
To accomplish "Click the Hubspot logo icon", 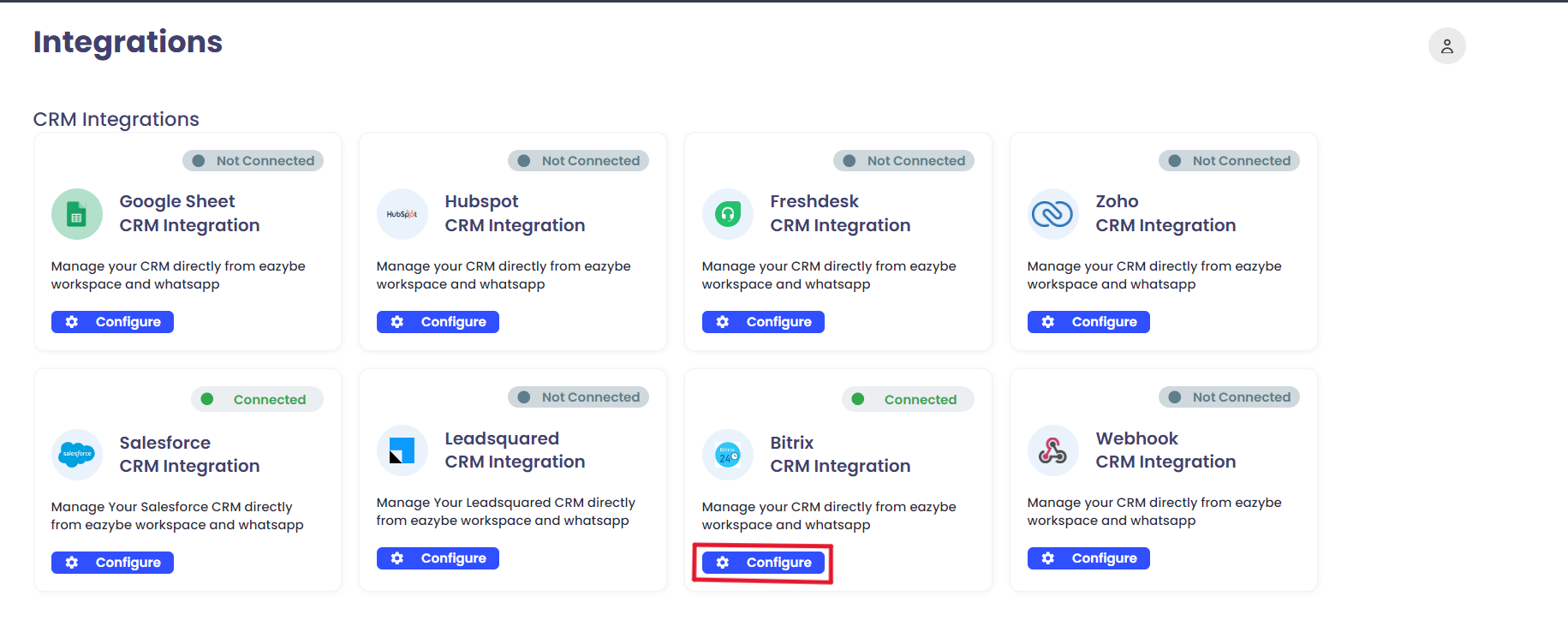I will coord(402,214).
